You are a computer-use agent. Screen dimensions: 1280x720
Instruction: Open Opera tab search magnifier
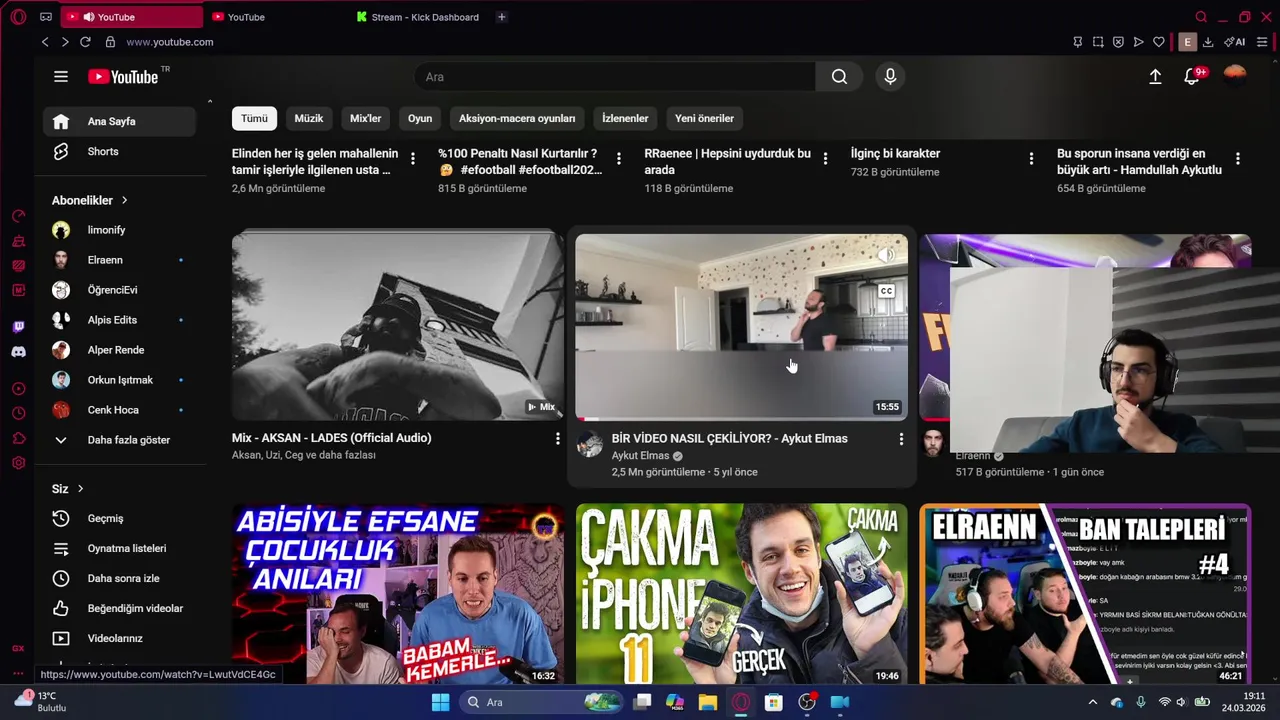1201,17
